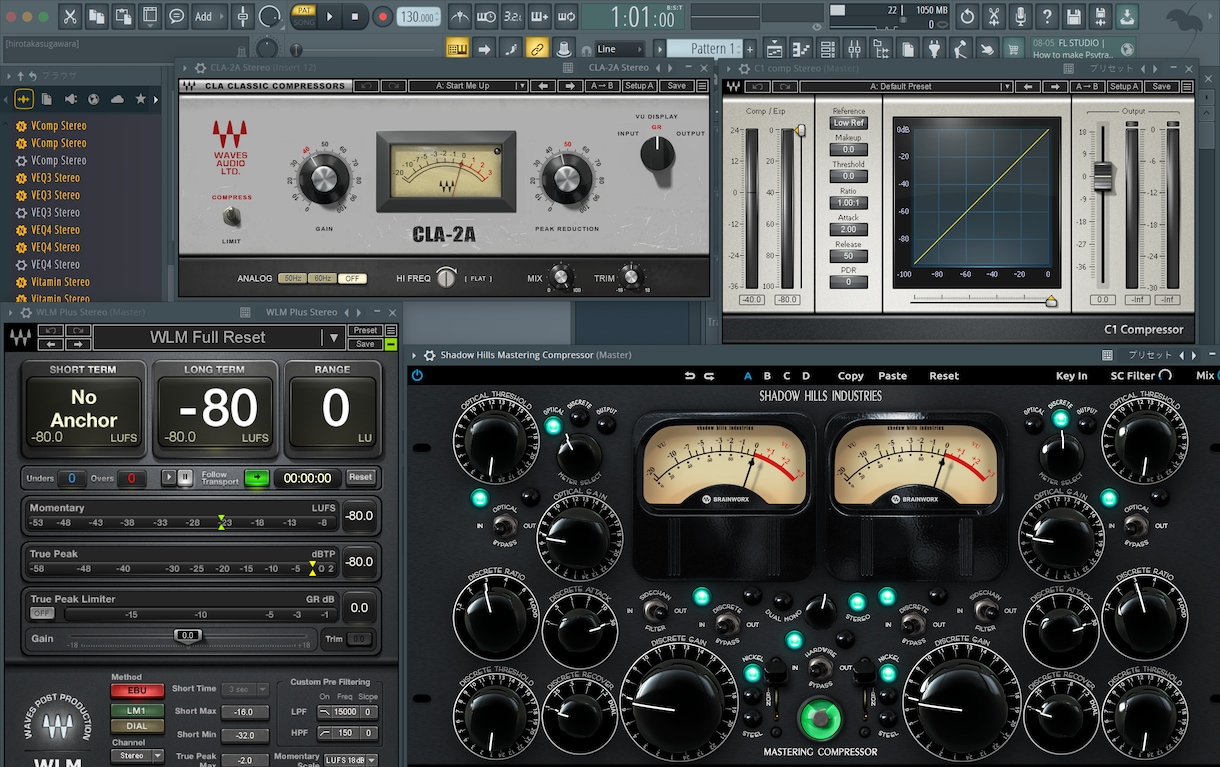Select Shadow Hills preset slot B
The width and height of the screenshot is (1220, 767).
pos(767,376)
